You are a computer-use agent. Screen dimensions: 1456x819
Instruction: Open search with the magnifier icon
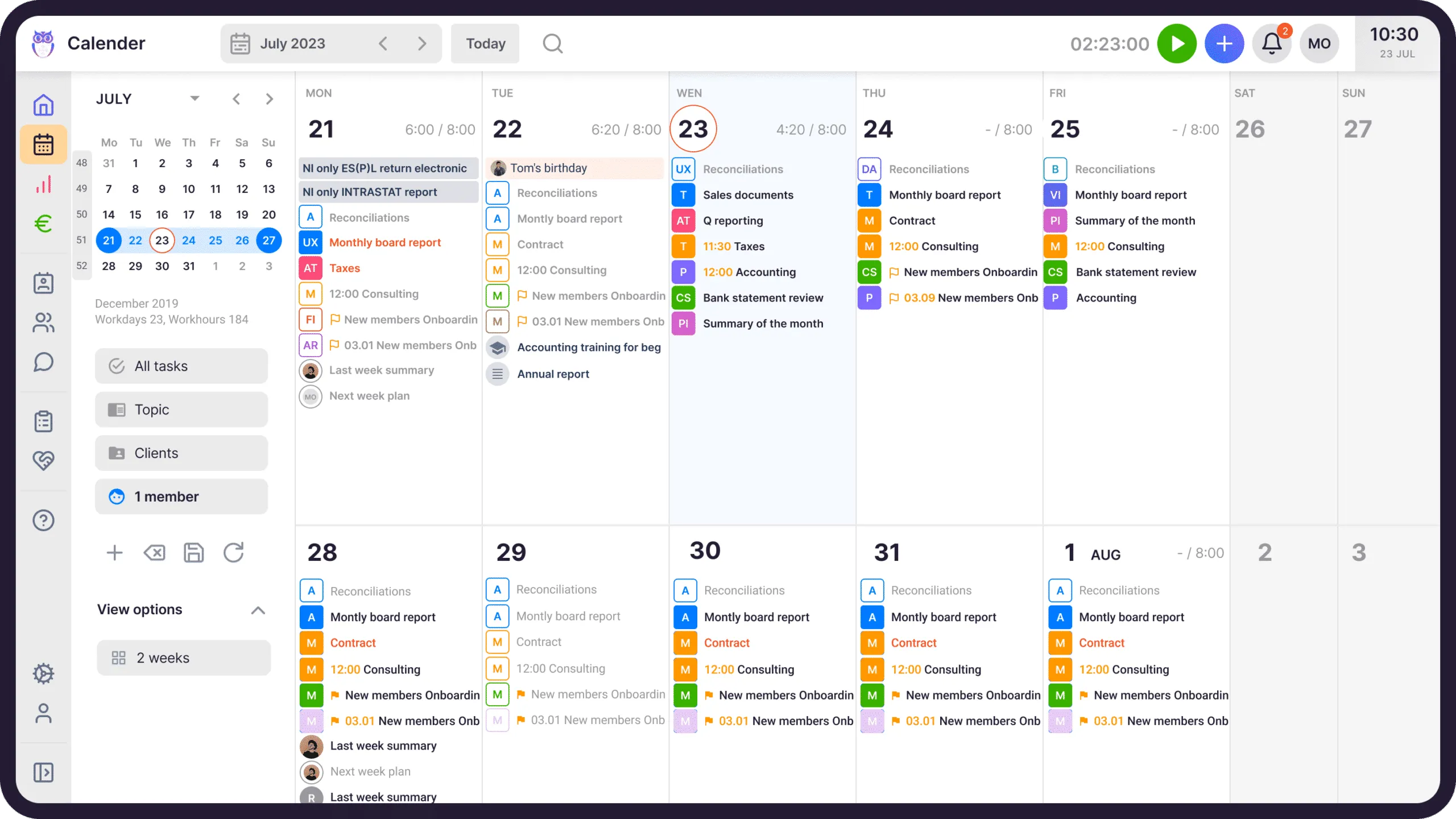click(552, 43)
